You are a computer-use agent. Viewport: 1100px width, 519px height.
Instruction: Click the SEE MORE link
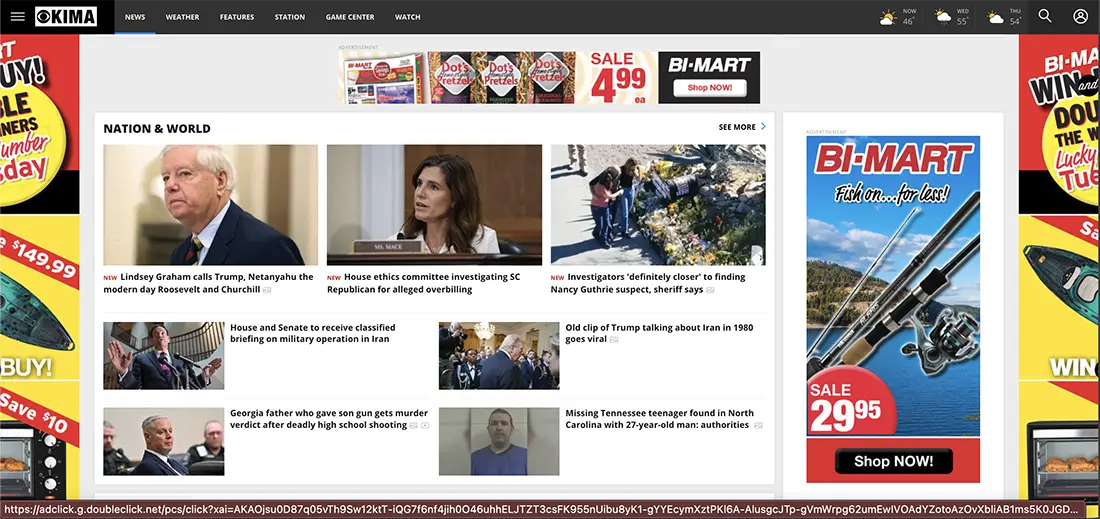(737, 127)
